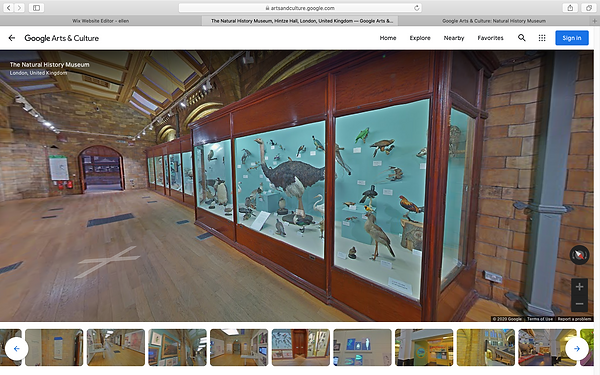
Task: Switch to the Wix Website Editor tab
Action: pos(101,21)
